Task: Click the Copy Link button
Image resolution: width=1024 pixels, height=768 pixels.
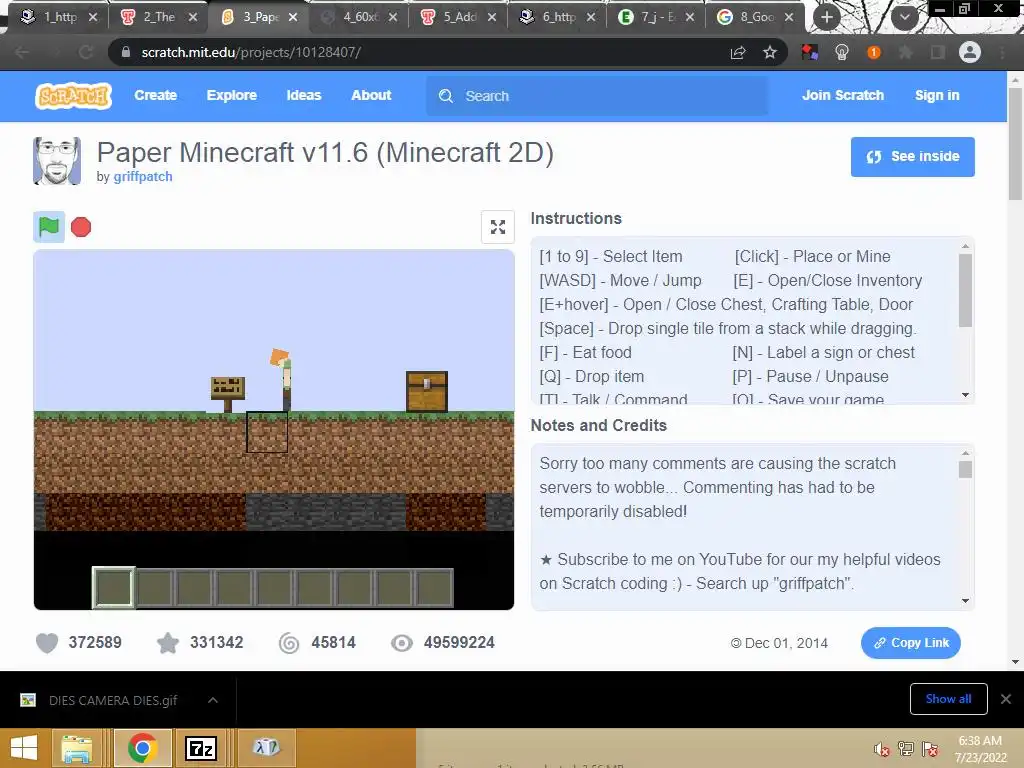Action: (x=910, y=643)
